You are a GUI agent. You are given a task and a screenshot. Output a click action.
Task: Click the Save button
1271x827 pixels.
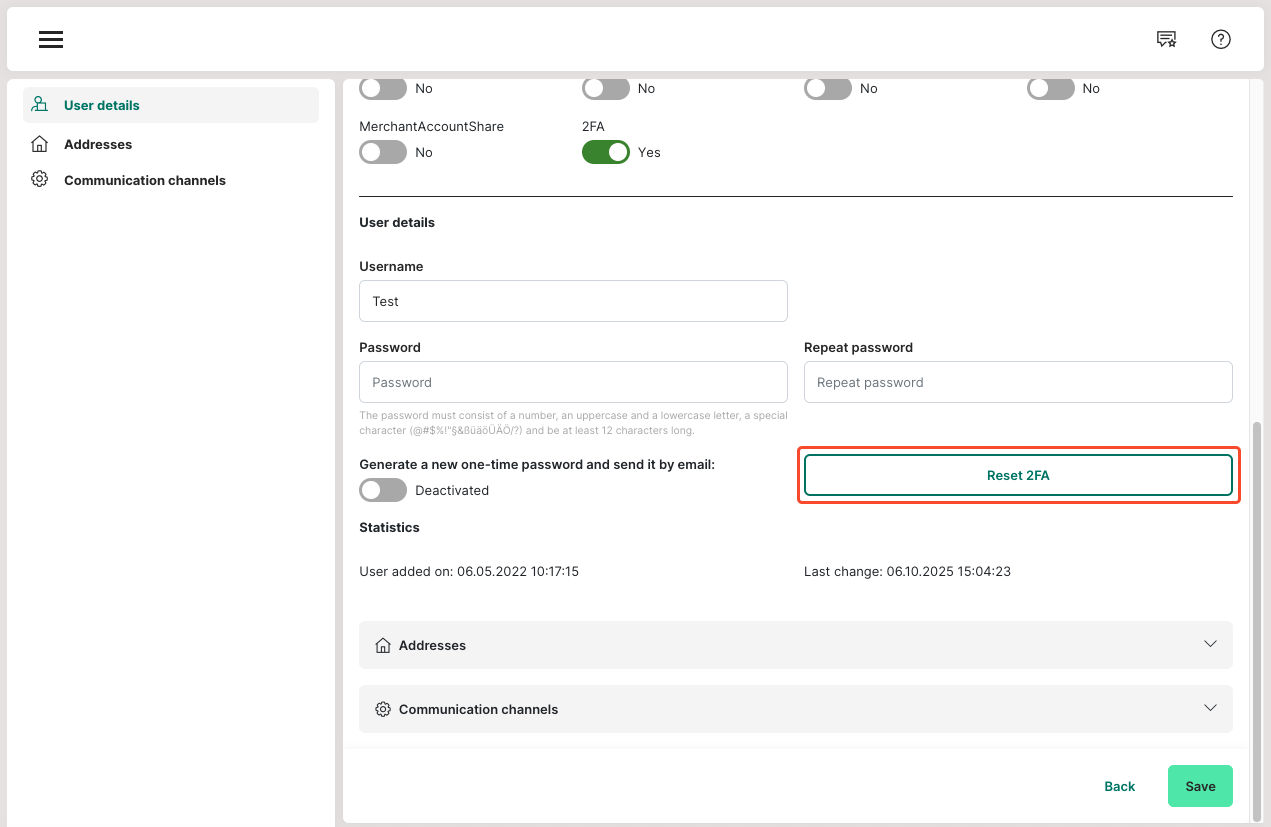(1200, 786)
